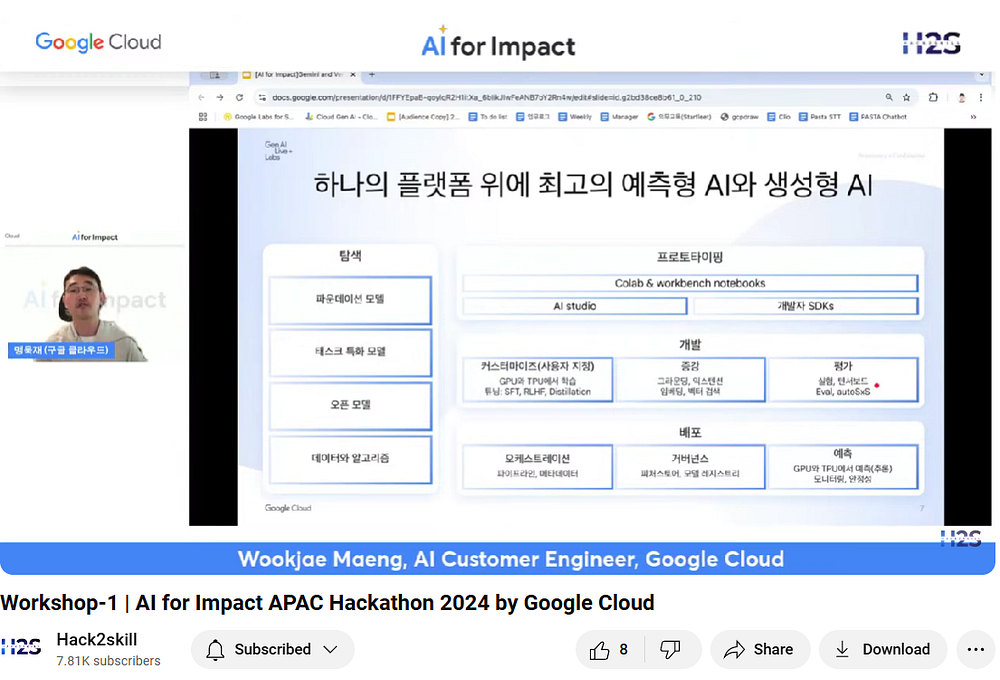Open the browser profile avatar
This screenshot has height=680, width=1000.
(962, 98)
